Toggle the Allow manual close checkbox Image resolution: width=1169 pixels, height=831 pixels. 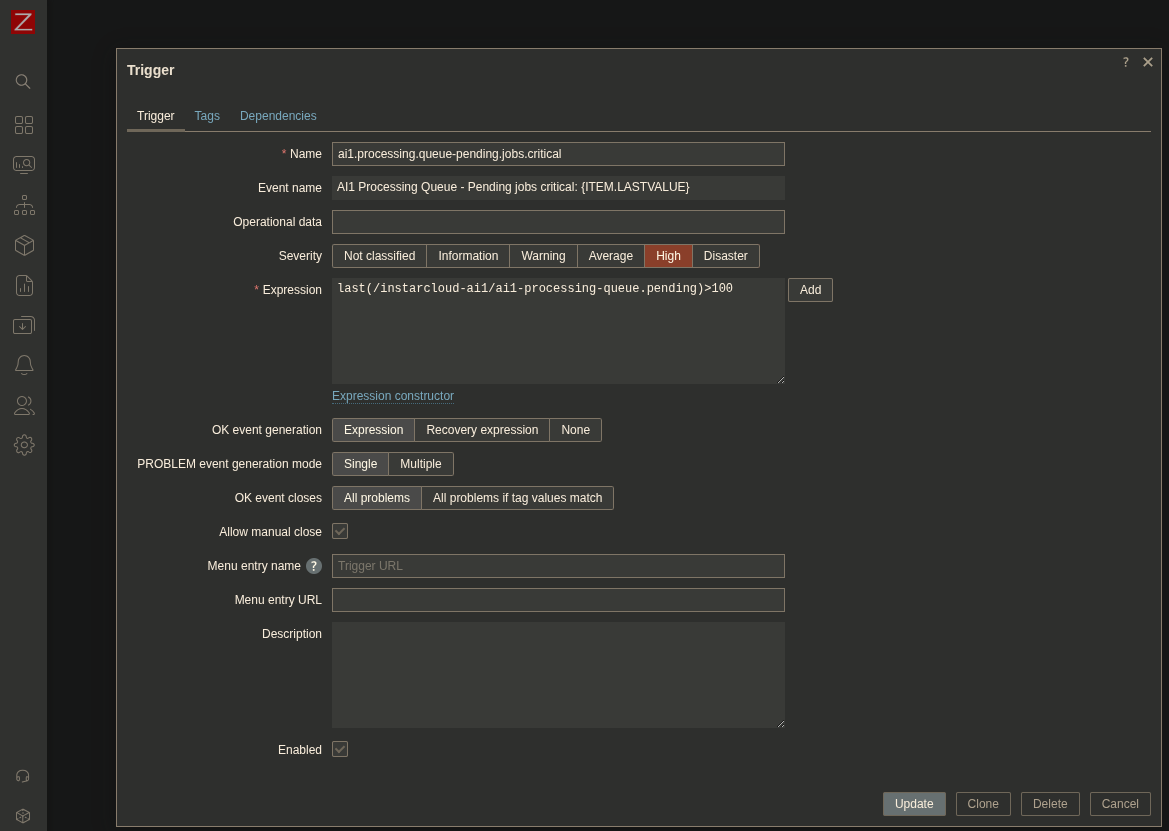pos(340,531)
